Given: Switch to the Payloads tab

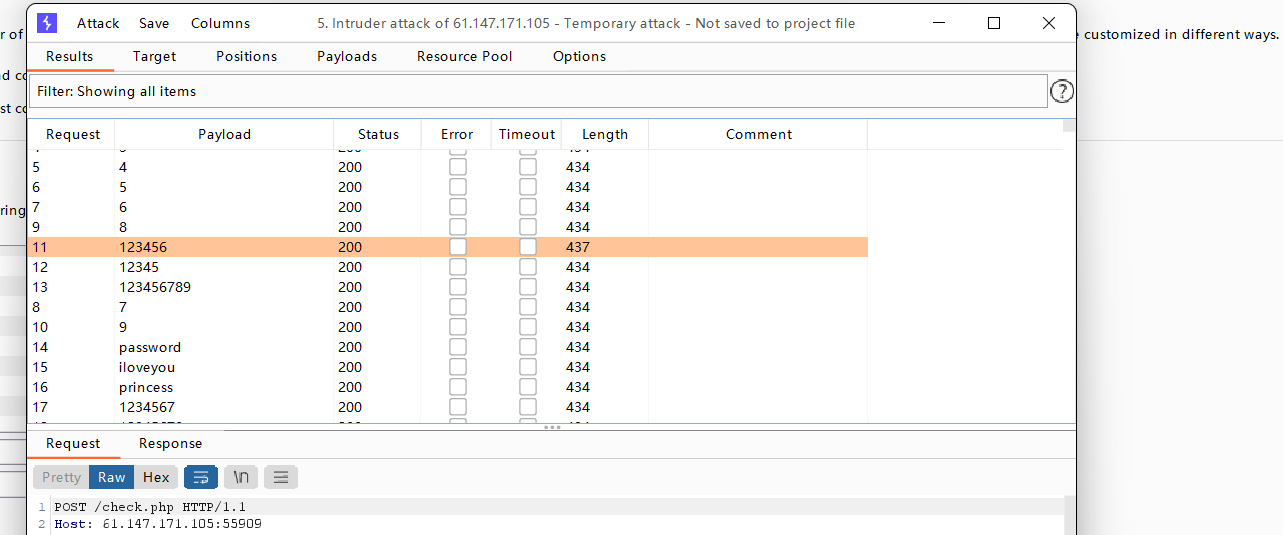Looking at the screenshot, I should [347, 56].
